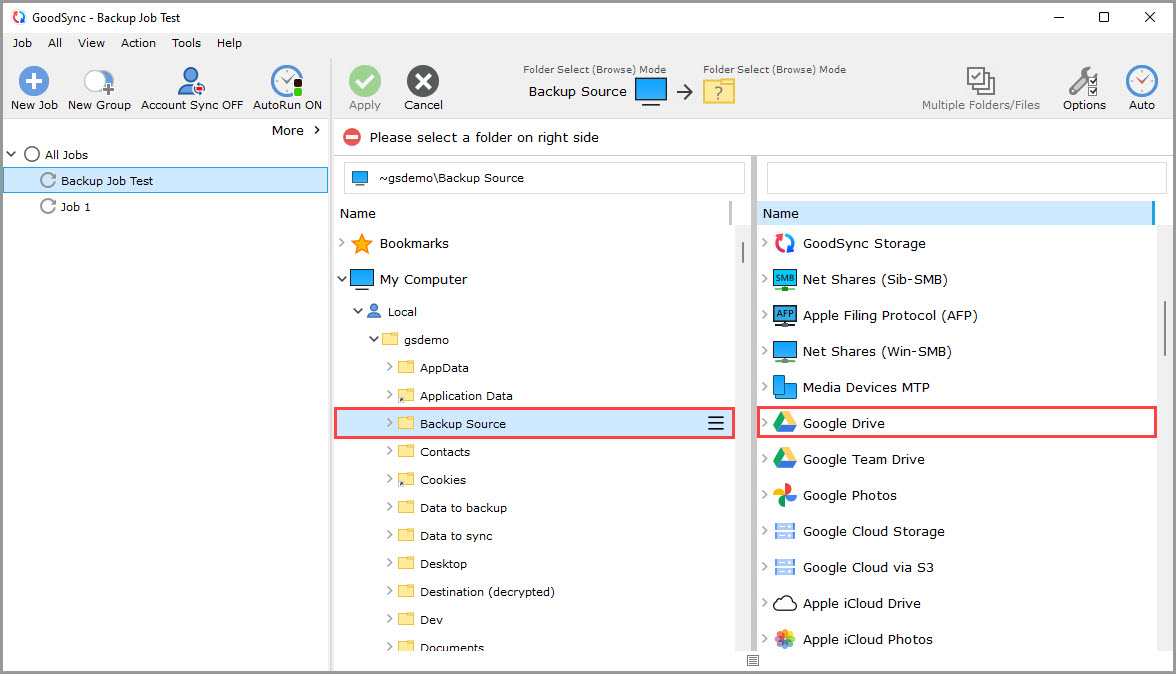The image size is (1176, 674).
Task: Select the Backup Job Test job
Action: (x=166, y=180)
